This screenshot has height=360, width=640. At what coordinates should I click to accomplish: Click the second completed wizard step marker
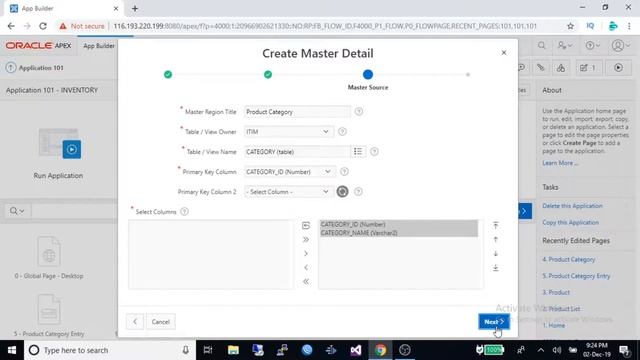268,74
